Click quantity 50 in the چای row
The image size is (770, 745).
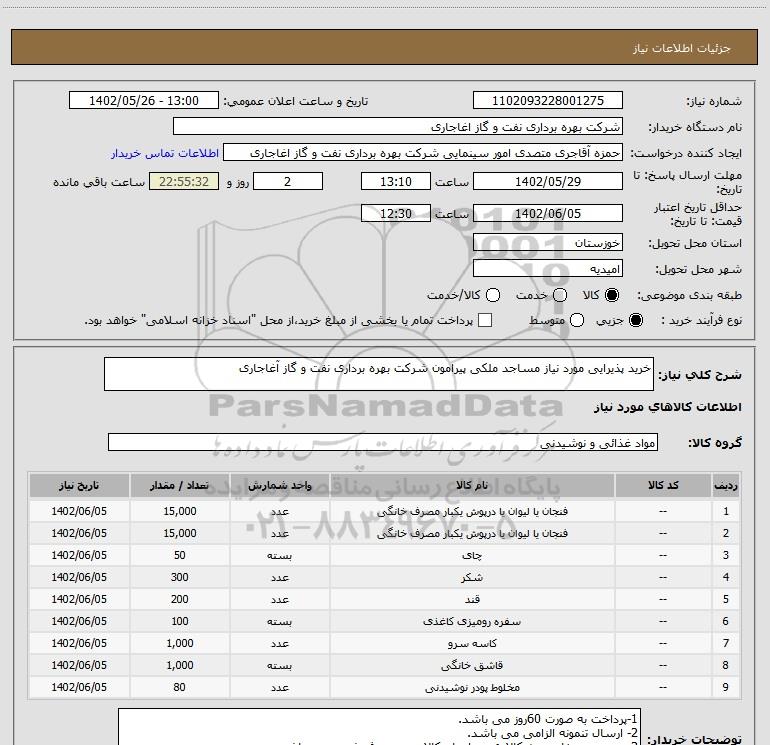(x=180, y=555)
